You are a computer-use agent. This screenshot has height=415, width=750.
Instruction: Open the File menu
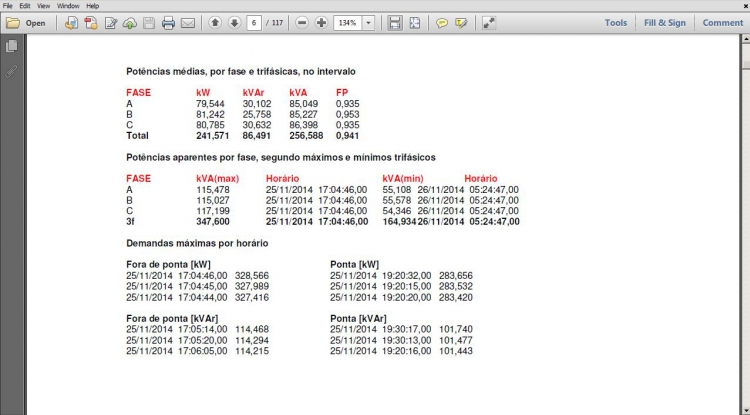click(8, 5)
